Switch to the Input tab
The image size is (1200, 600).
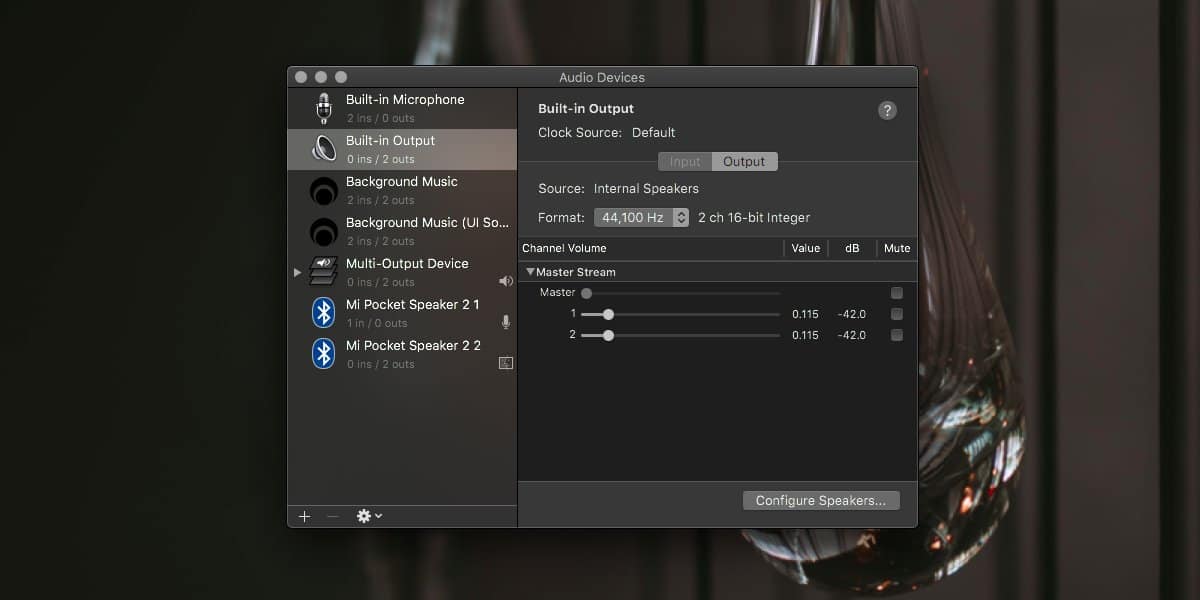click(x=684, y=161)
